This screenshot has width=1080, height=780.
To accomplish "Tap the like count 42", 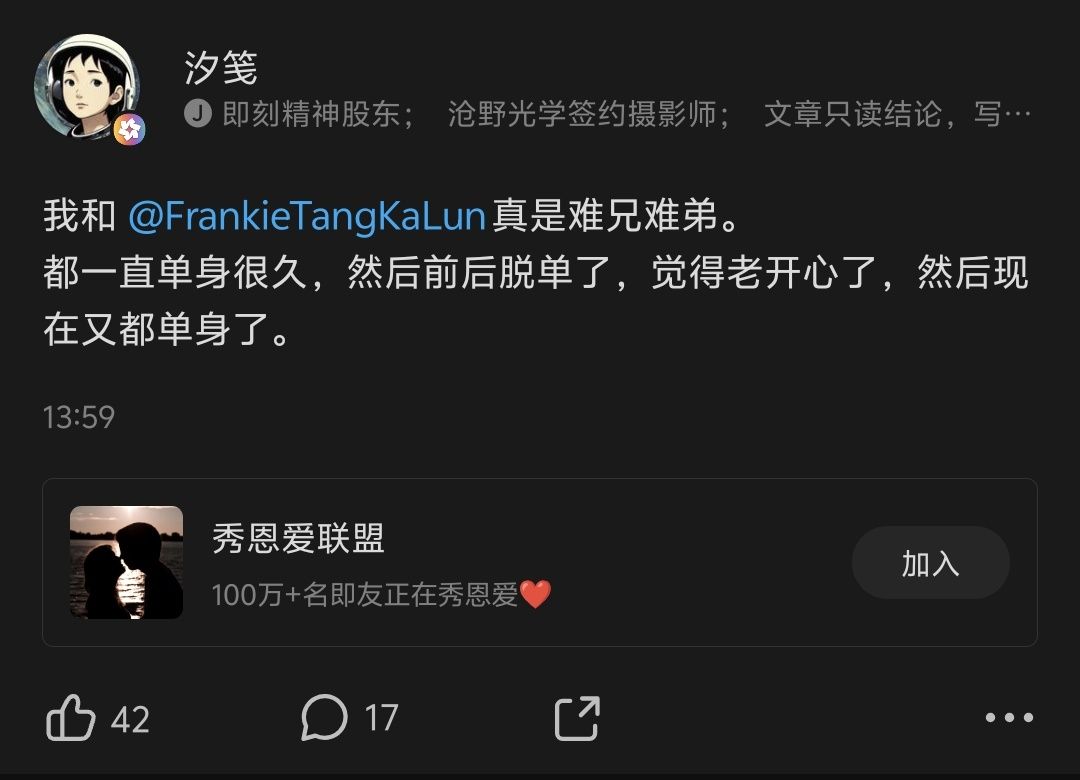I will point(130,719).
